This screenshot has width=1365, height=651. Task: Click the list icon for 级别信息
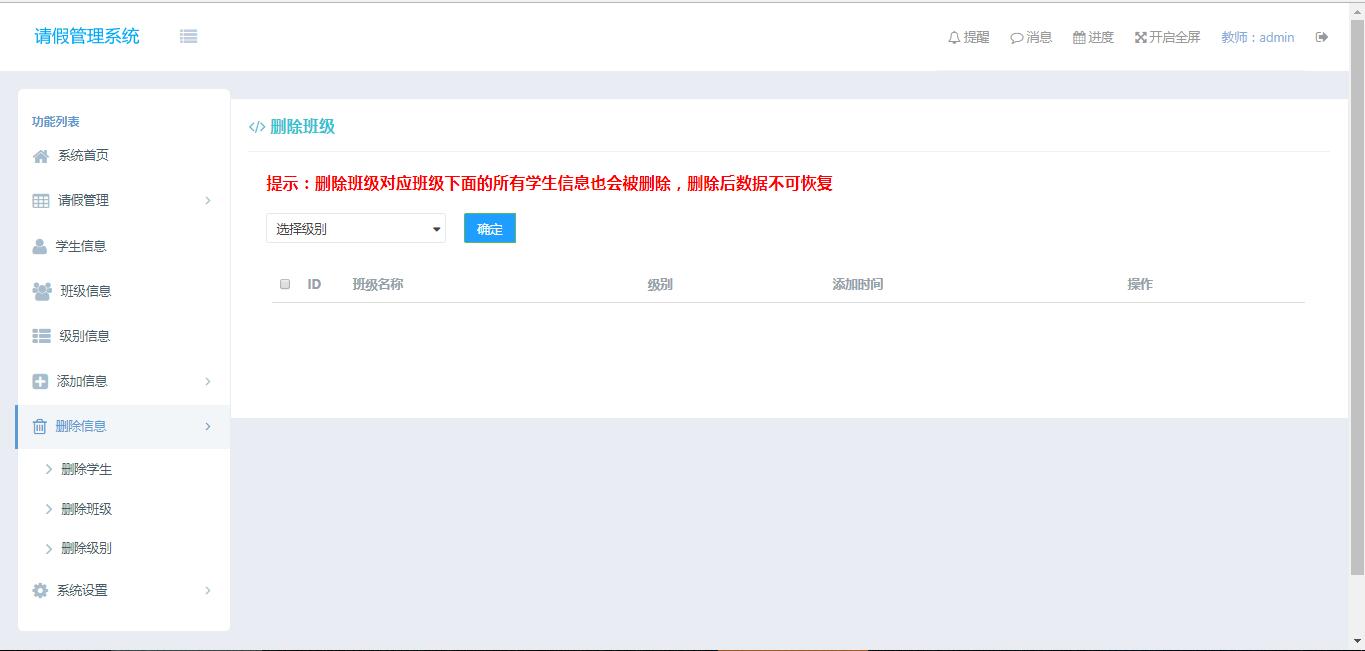(x=41, y=336)
